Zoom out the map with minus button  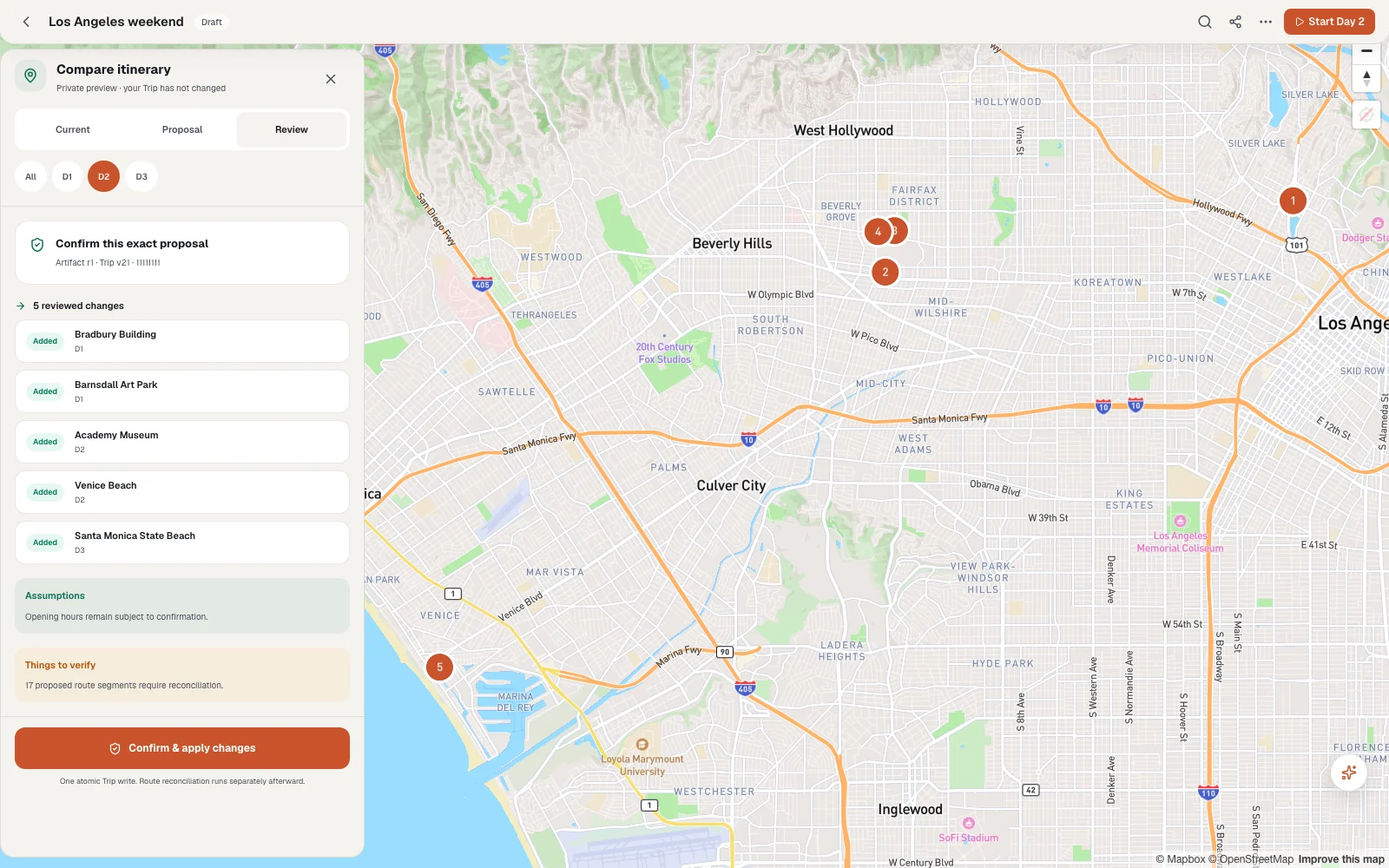coord(1366,51)
